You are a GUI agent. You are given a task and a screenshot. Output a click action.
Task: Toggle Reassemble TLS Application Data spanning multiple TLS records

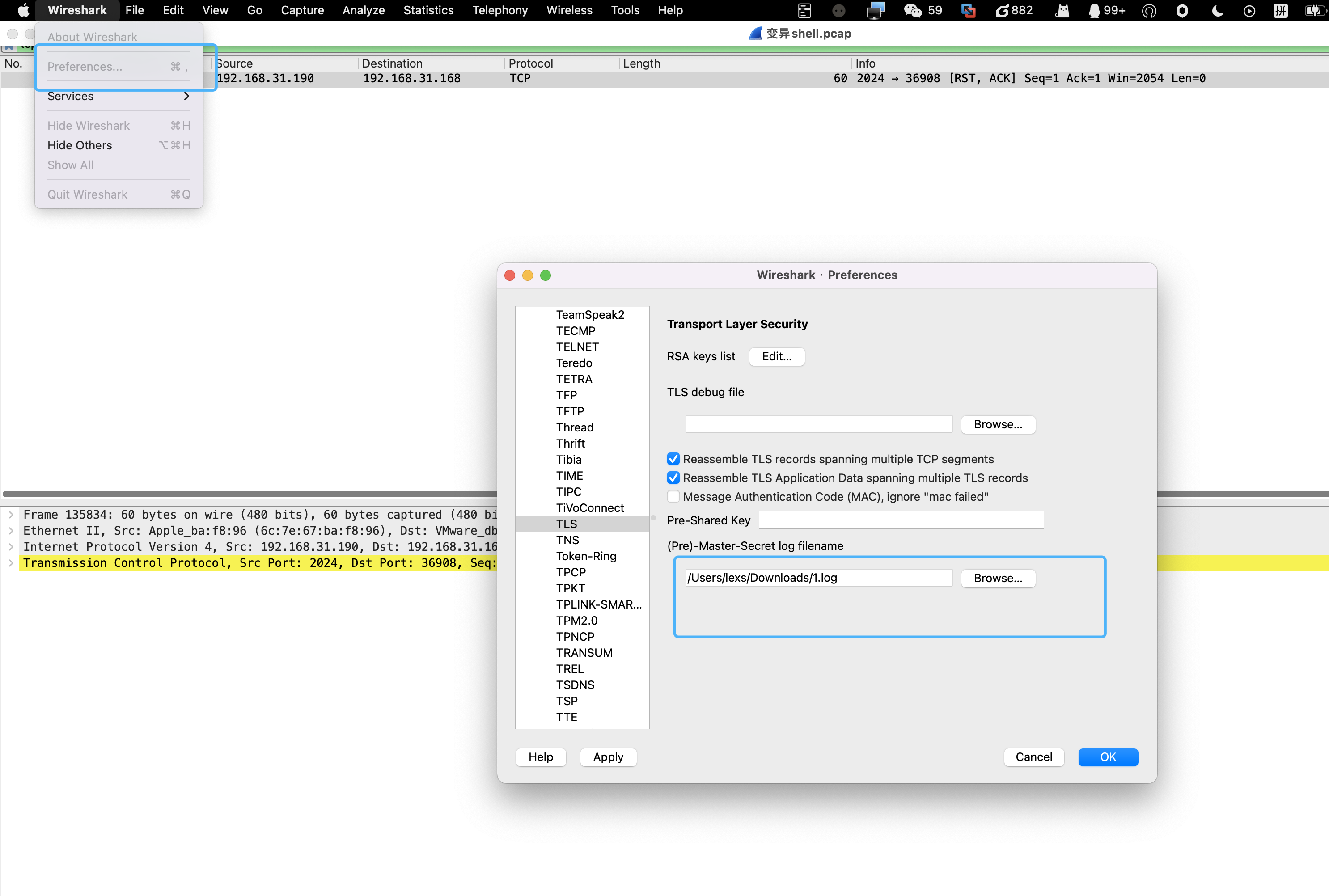675,477
